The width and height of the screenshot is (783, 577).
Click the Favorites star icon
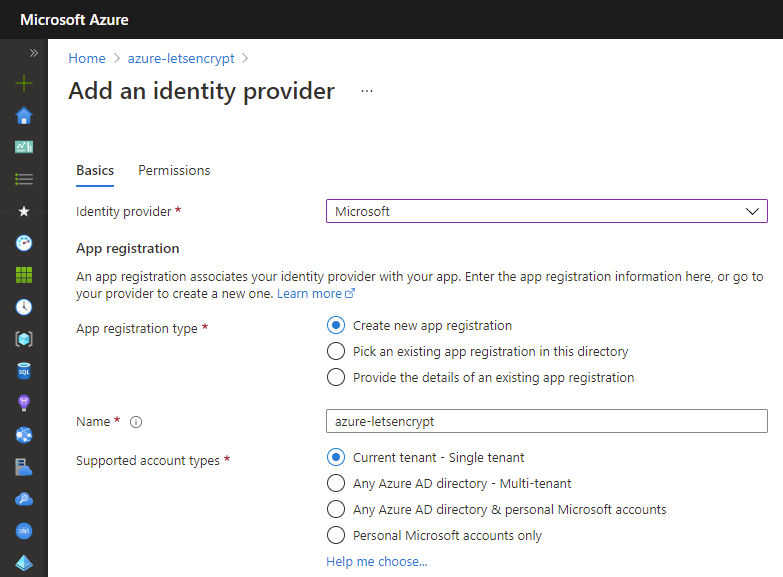(23, 211)
